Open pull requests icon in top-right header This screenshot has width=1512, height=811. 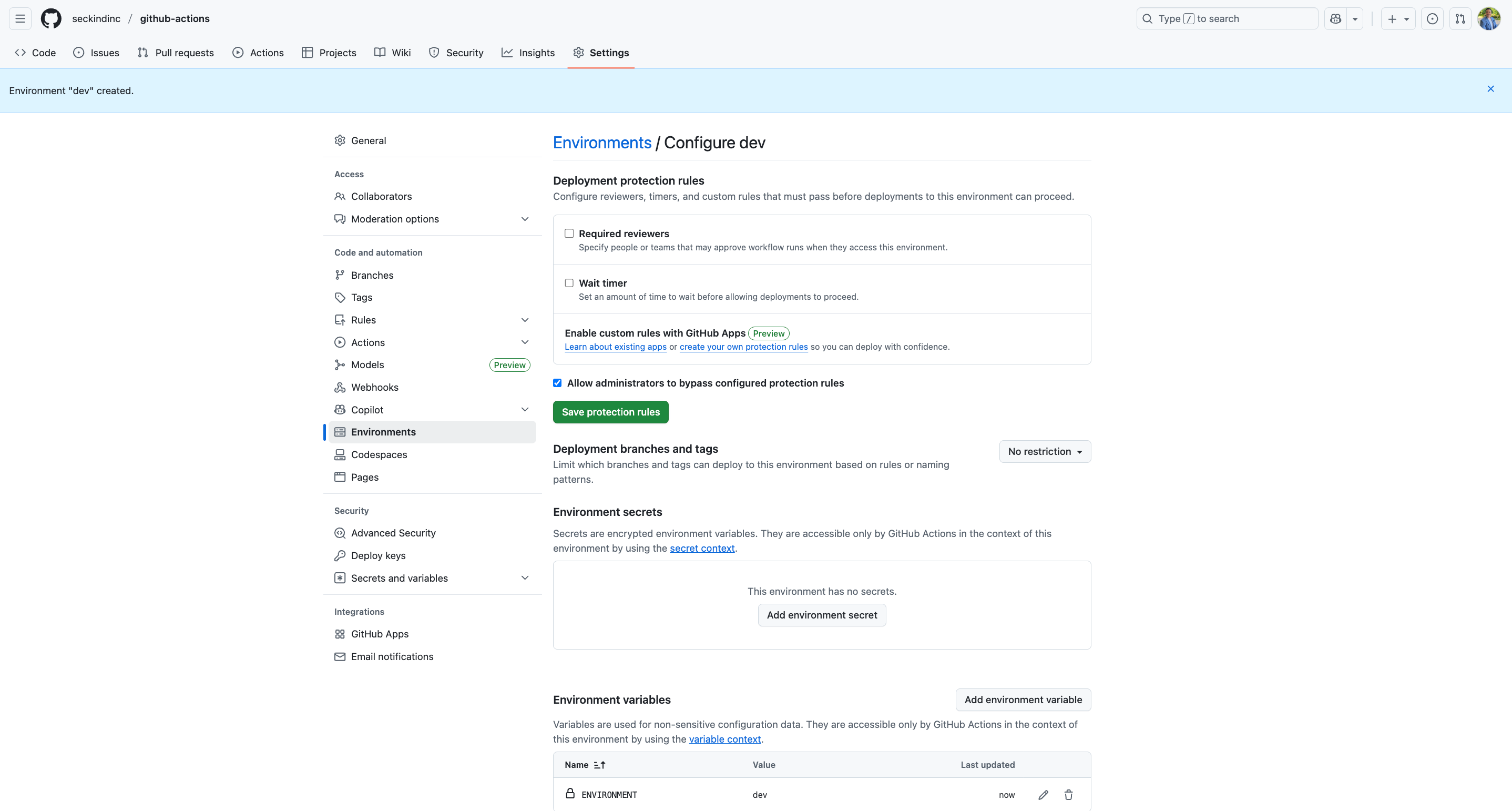[x=1460, y=18]
